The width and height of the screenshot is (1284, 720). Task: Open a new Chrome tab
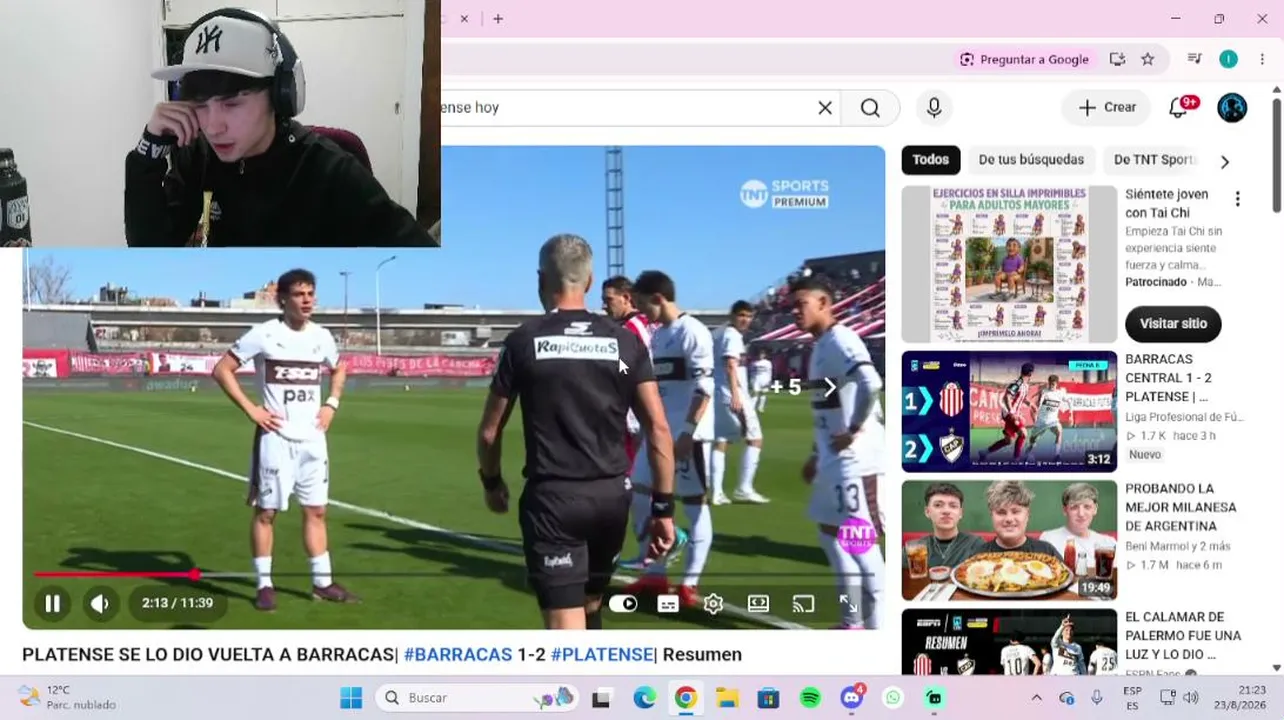(x=498, y=18)
